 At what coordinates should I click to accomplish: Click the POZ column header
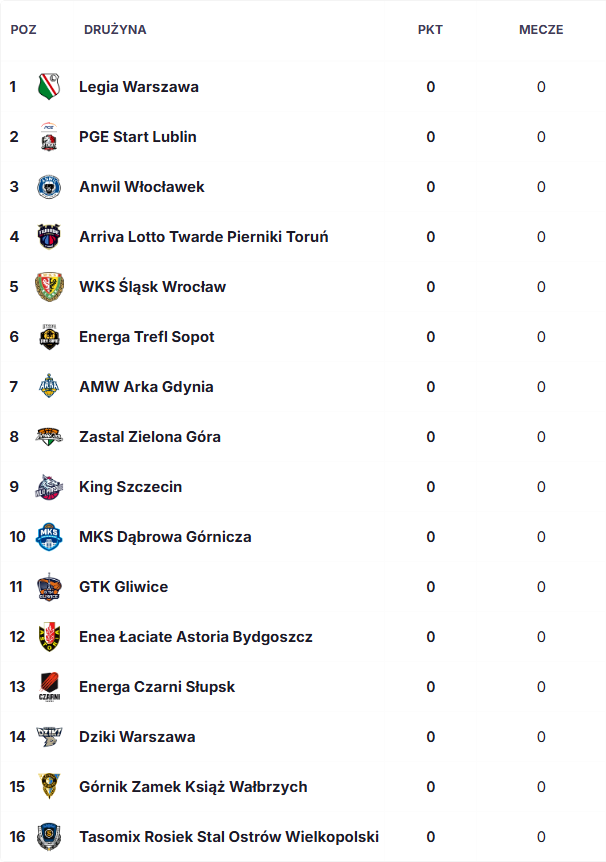[x=24, y=30]
